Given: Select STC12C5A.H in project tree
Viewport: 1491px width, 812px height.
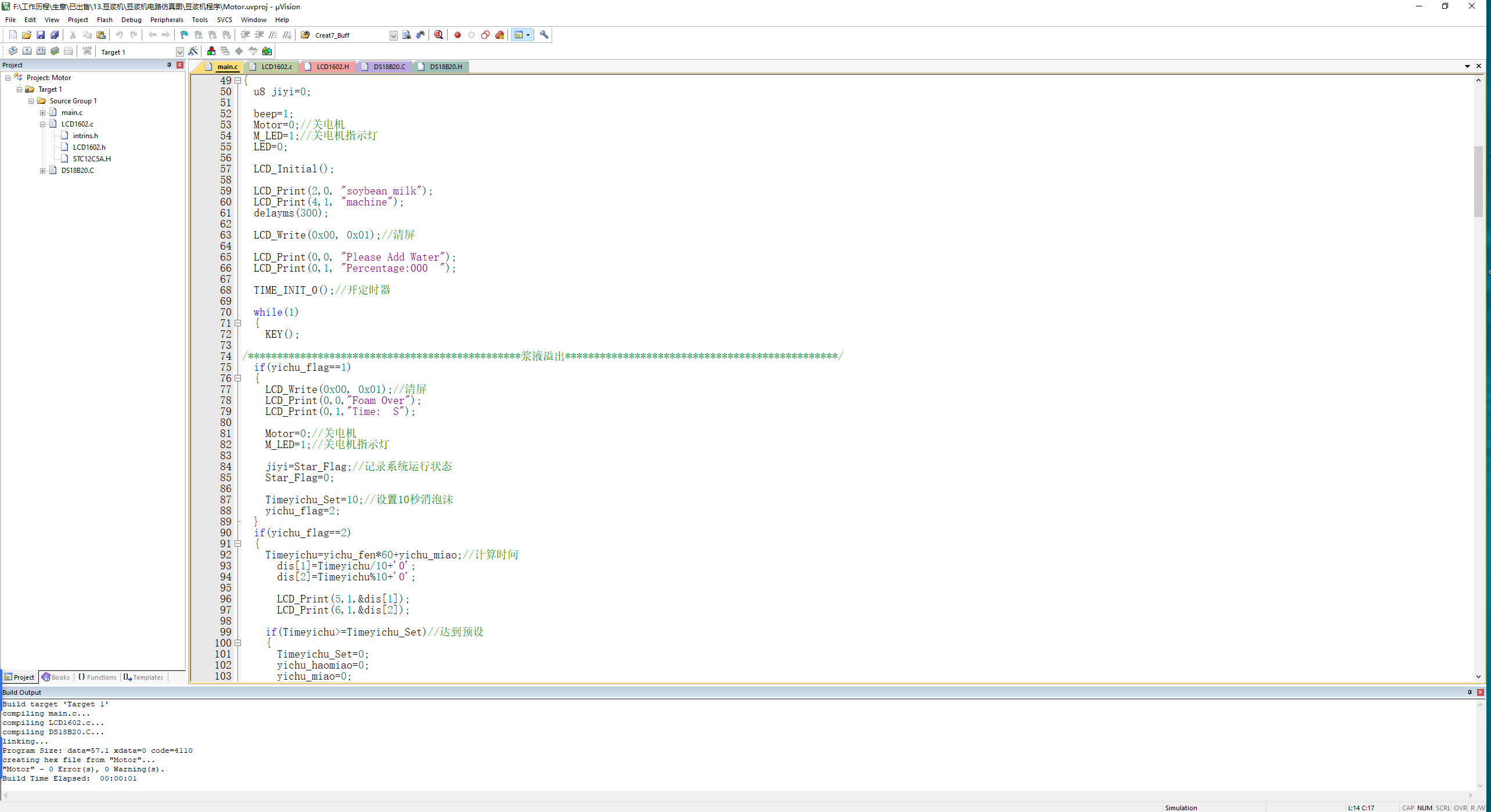Looking at the screenshot, I should pos(92,159).
